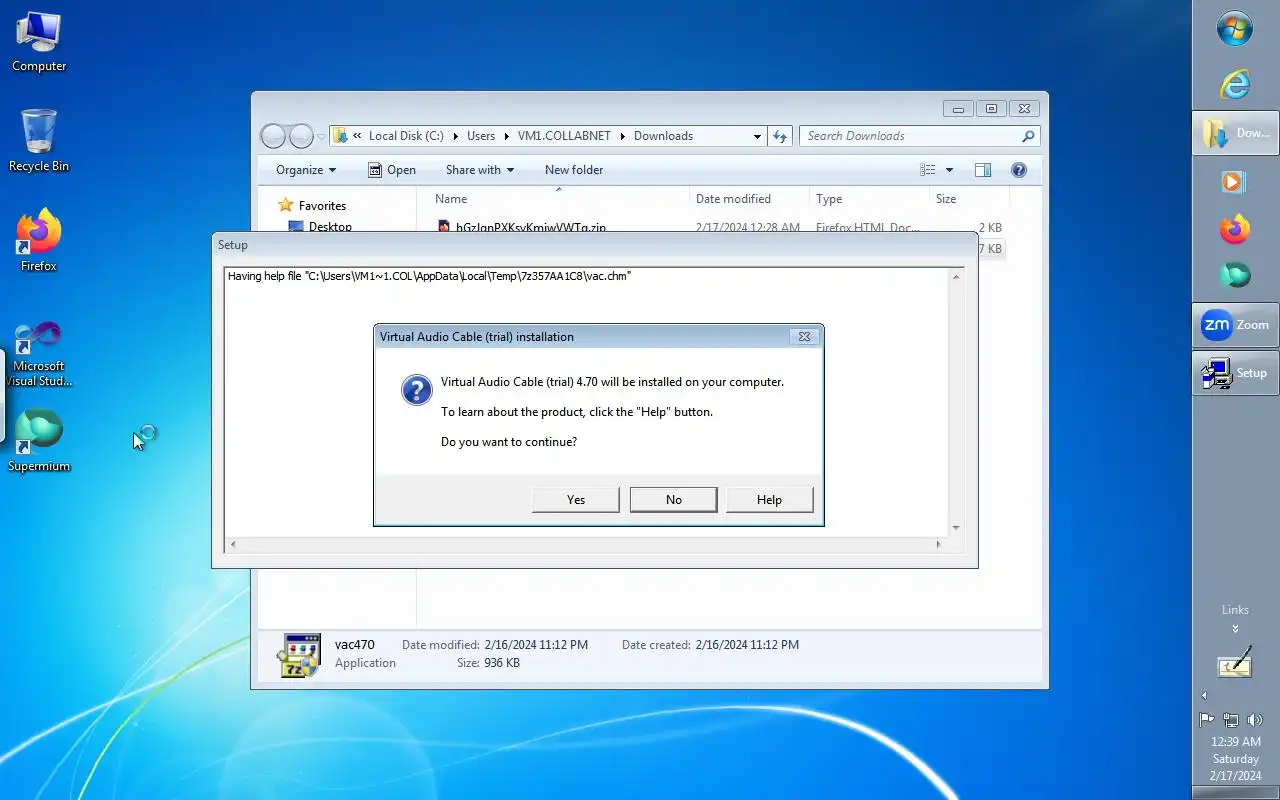Click Internet Explorer on the taskbar
The image size is (1280, 800).
click(x=1235, y=84)
